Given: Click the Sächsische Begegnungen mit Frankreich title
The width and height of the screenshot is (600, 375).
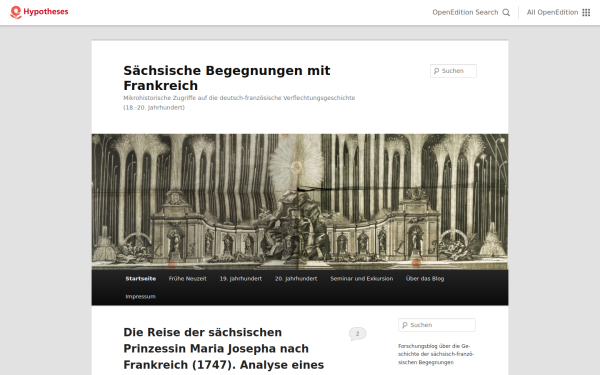Looking at the screenshot, I should (227, 78).
